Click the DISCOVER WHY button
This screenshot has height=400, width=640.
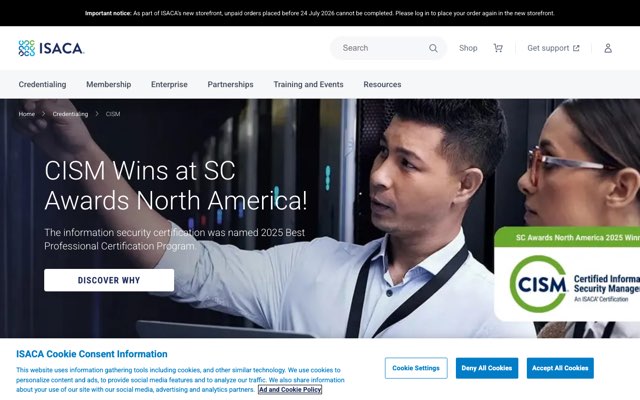[109, 280]
